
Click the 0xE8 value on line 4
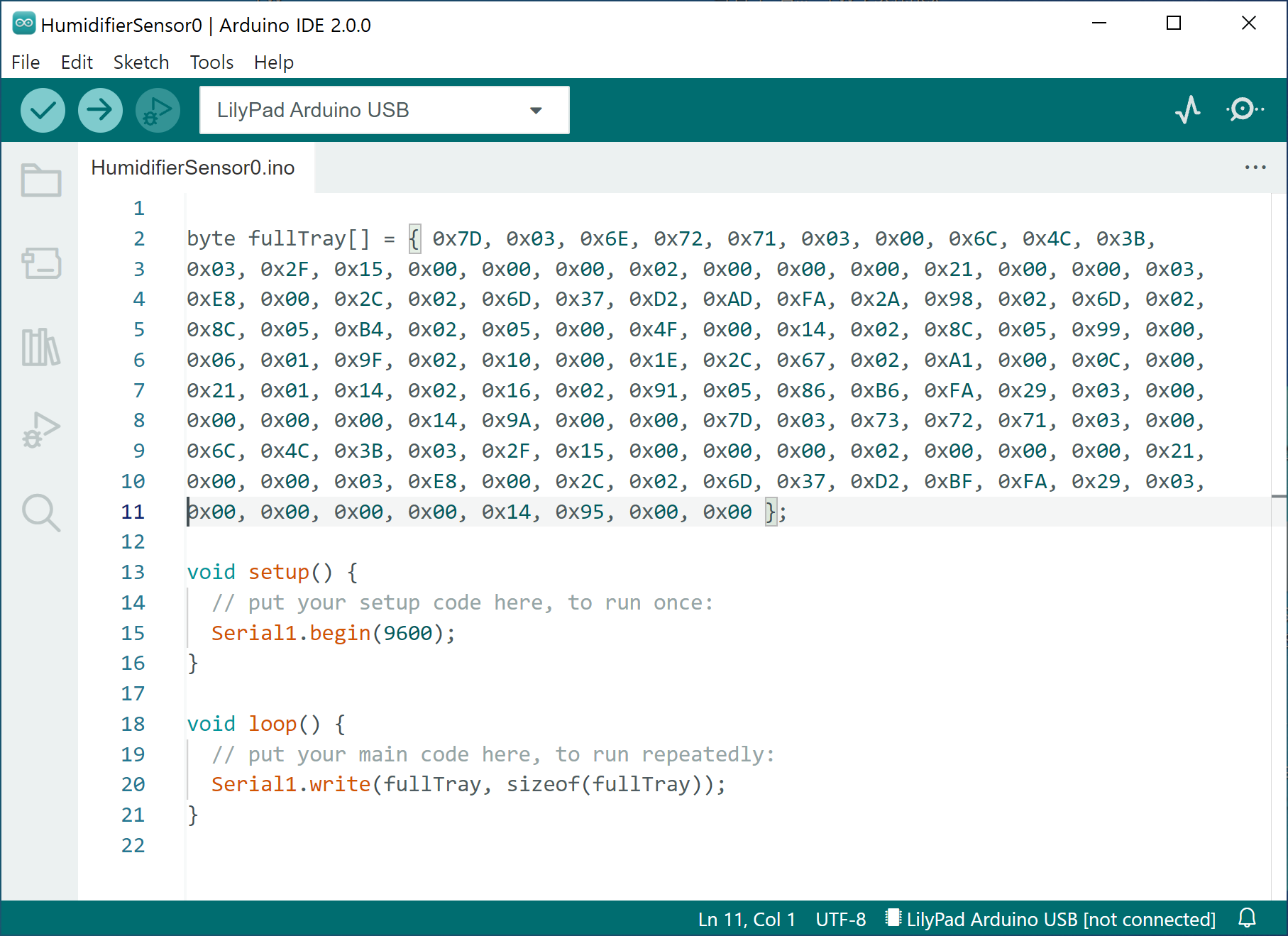coord(211,299)
